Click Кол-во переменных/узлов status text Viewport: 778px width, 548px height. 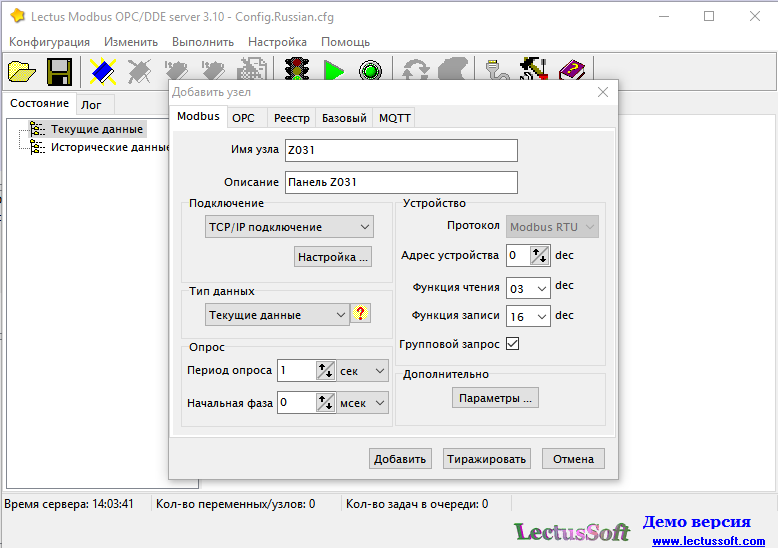point(235,504)
